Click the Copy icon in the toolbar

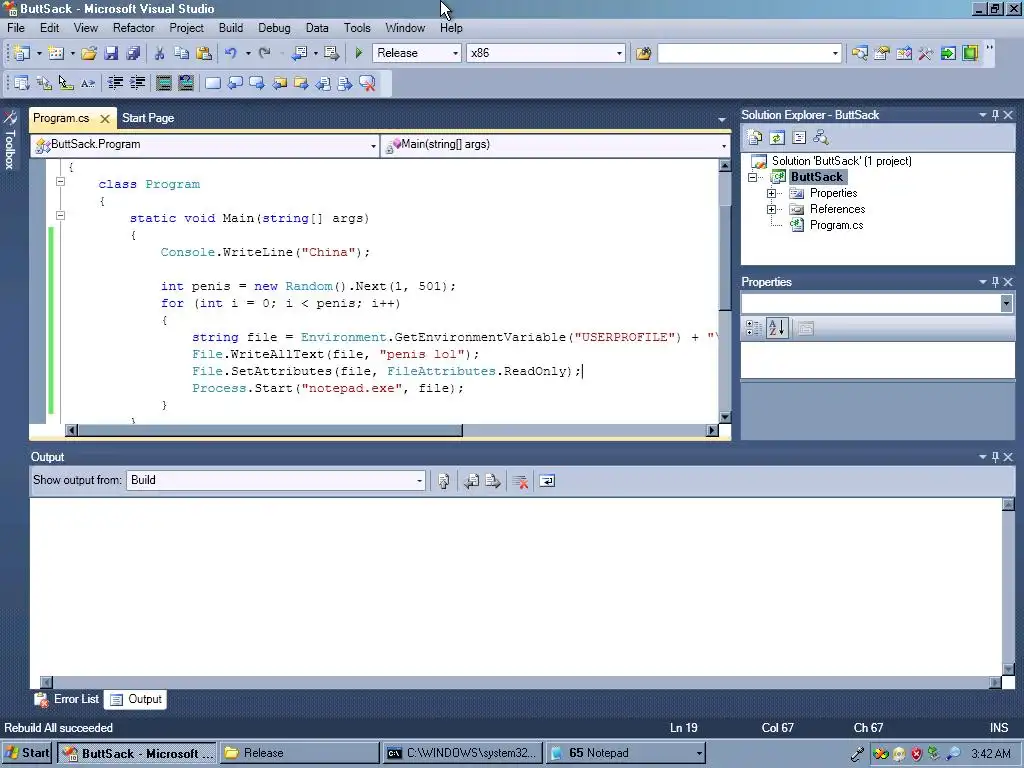pyautogui.click(x=182, y=54)
